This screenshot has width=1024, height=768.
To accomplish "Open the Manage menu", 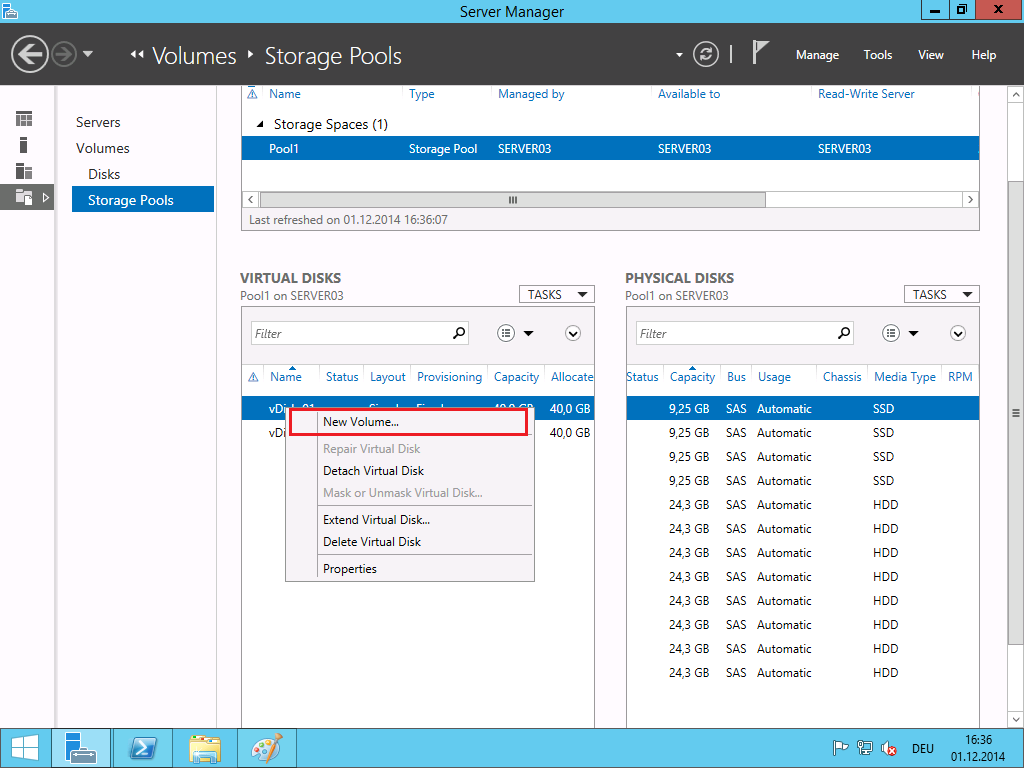I will (817, 55).
